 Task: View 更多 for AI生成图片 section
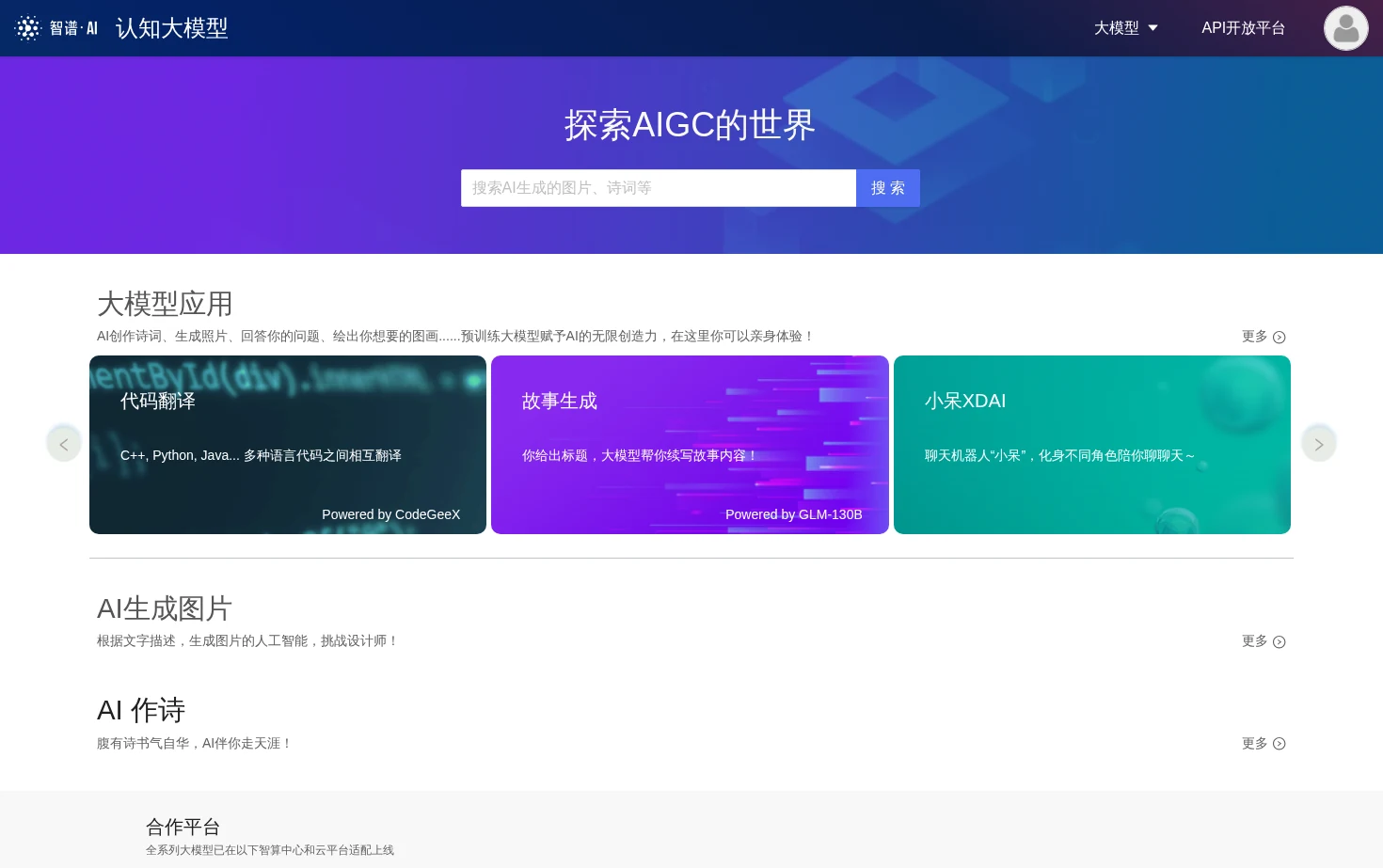click(1264, 641)
